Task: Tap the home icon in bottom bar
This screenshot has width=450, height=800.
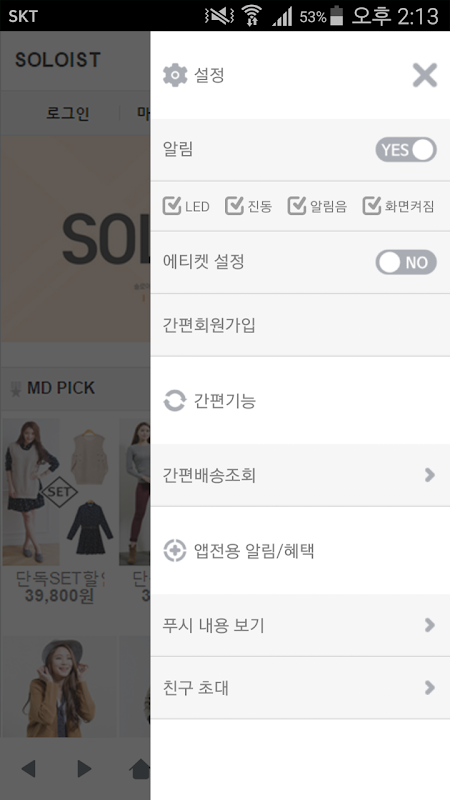Action: [141, 768]
